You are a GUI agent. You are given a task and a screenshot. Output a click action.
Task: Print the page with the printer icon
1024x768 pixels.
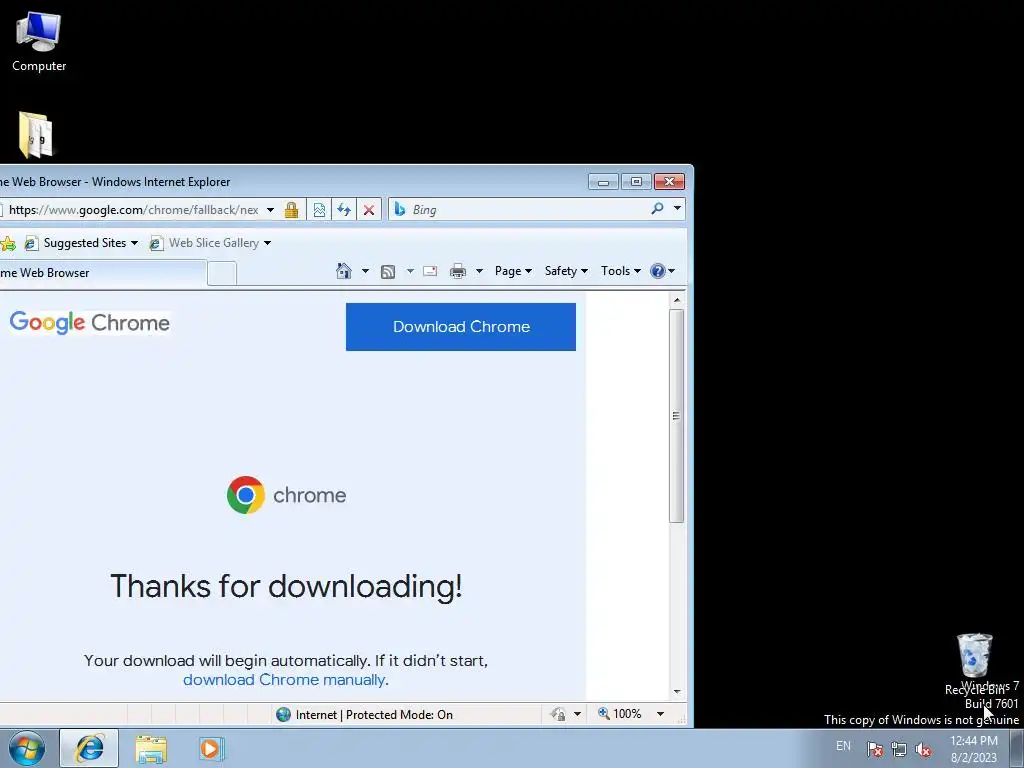click(458, 271)
